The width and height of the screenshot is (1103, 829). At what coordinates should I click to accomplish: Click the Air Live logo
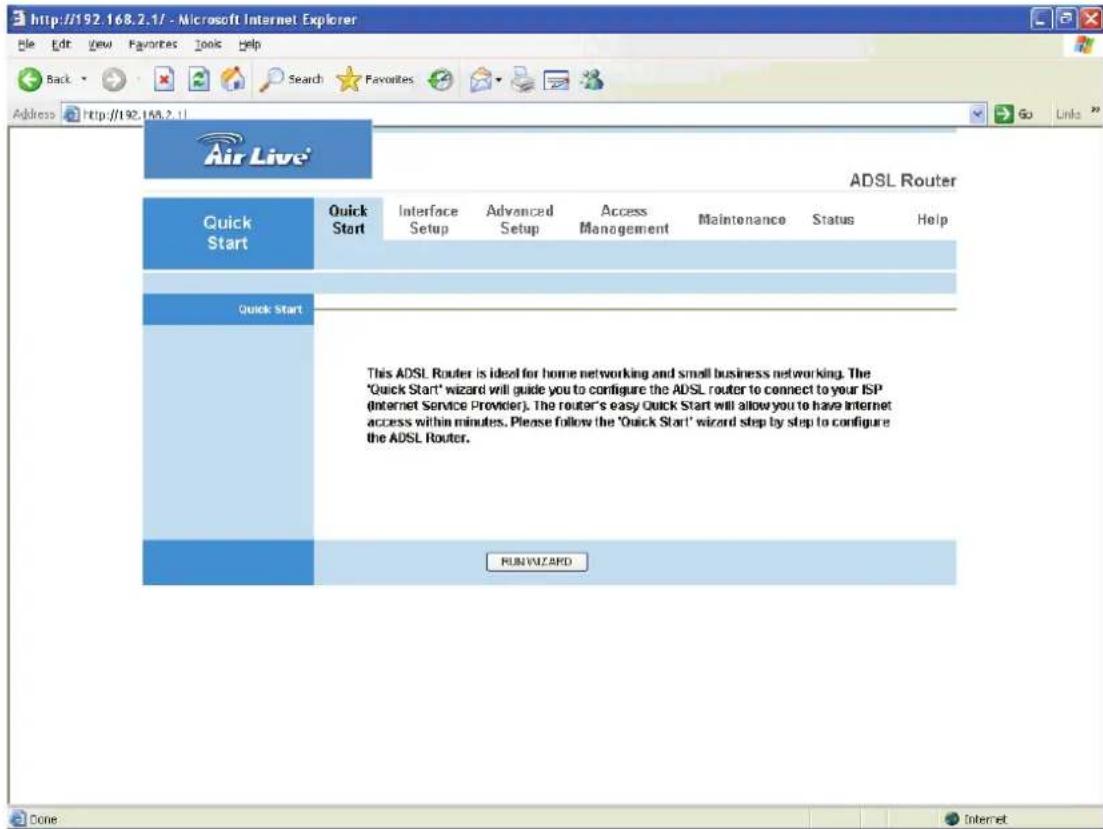point(257,149)
